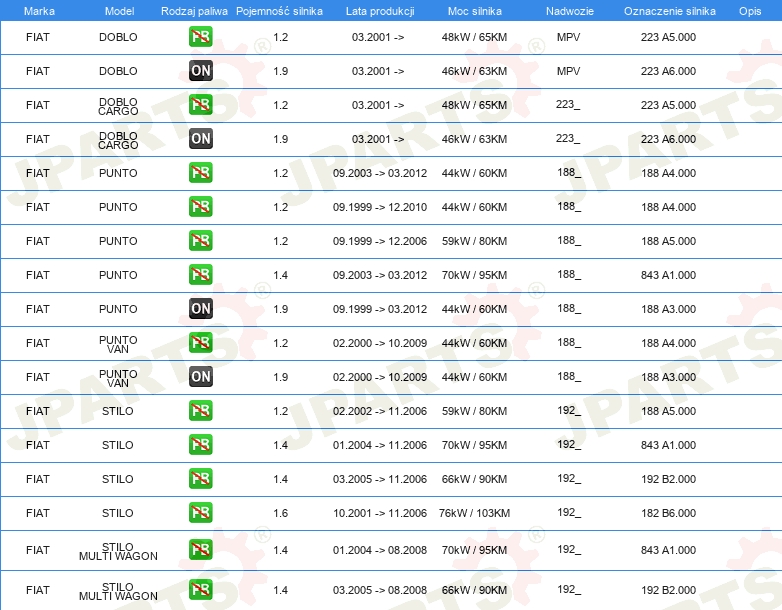Click the MPV body cell in the DOBLO 1.2 row

pos(569,37)
